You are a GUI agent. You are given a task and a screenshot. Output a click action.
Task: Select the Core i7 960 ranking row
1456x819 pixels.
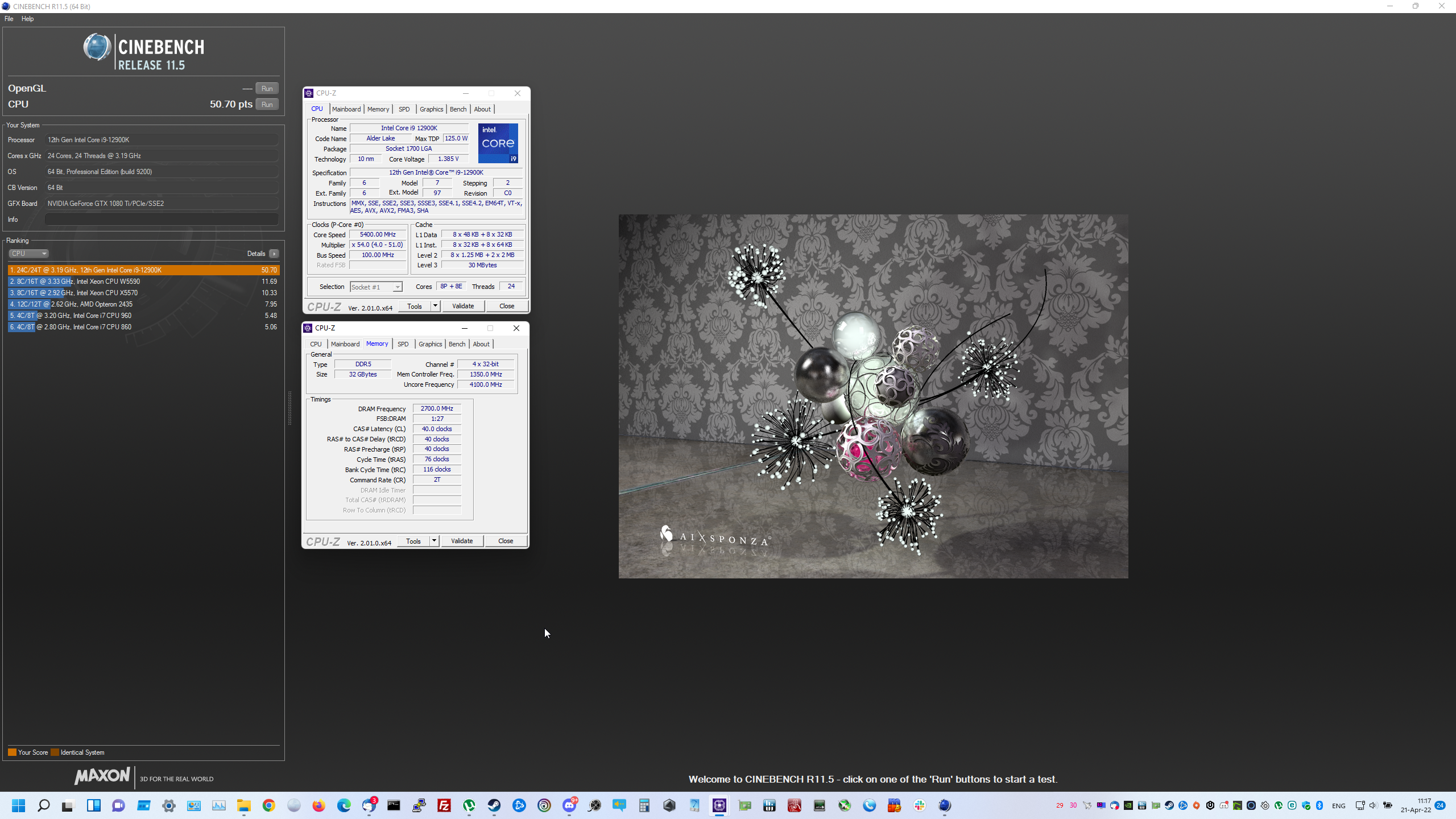(x=143, y=316)
